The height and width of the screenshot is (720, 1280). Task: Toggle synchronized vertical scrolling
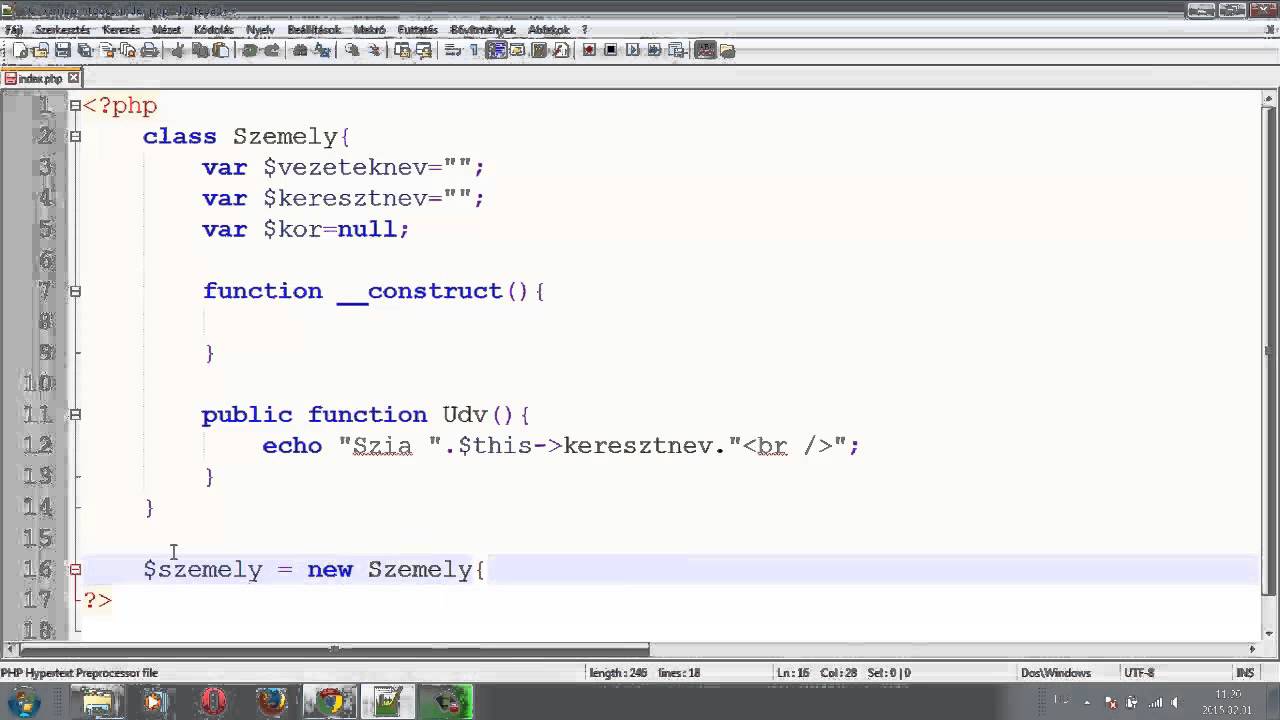click(402, 50)
